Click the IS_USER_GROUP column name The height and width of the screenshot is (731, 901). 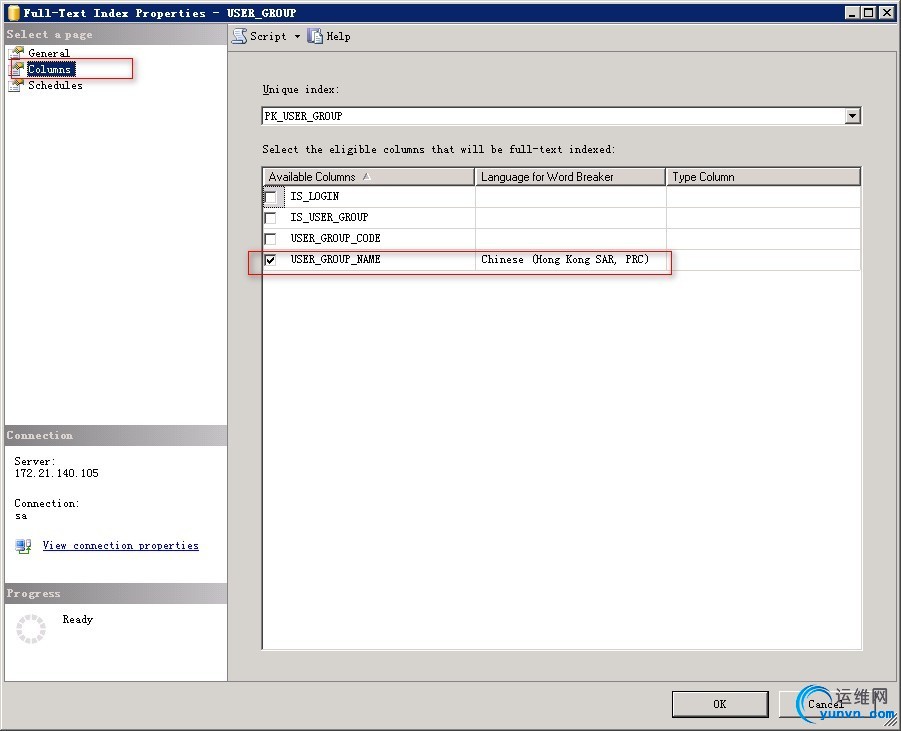tap(329, 217)
